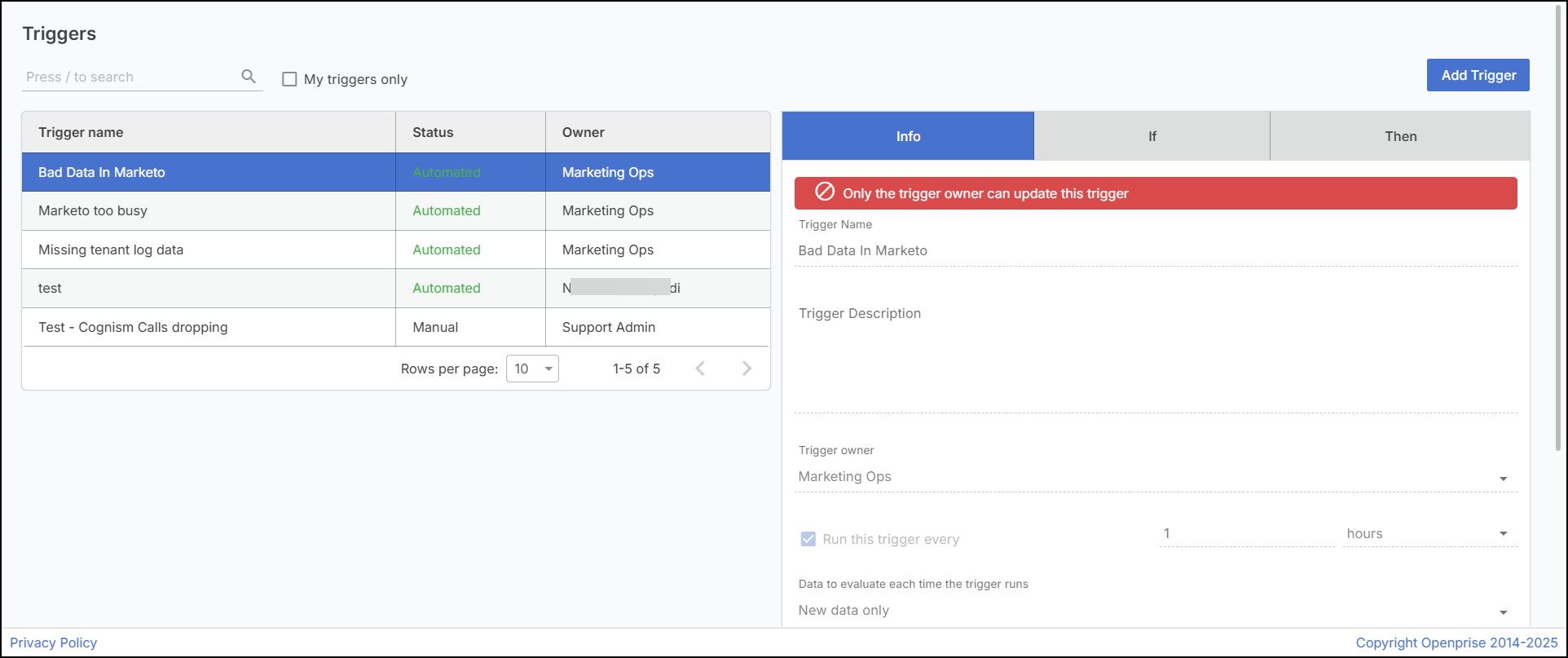Click the Trigger Name field
Viewport: 1568px width, 658px height.
tap(1156, 250)
